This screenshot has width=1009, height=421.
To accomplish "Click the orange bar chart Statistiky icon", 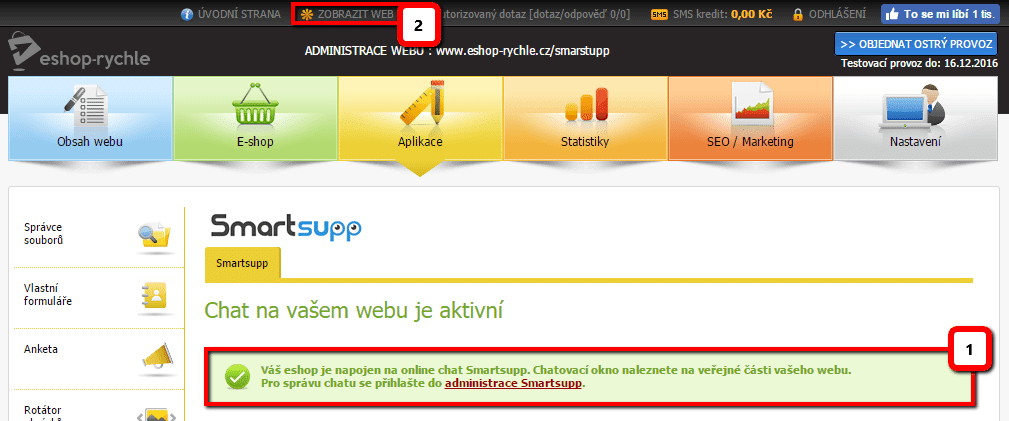I will (x=586, y=106).
